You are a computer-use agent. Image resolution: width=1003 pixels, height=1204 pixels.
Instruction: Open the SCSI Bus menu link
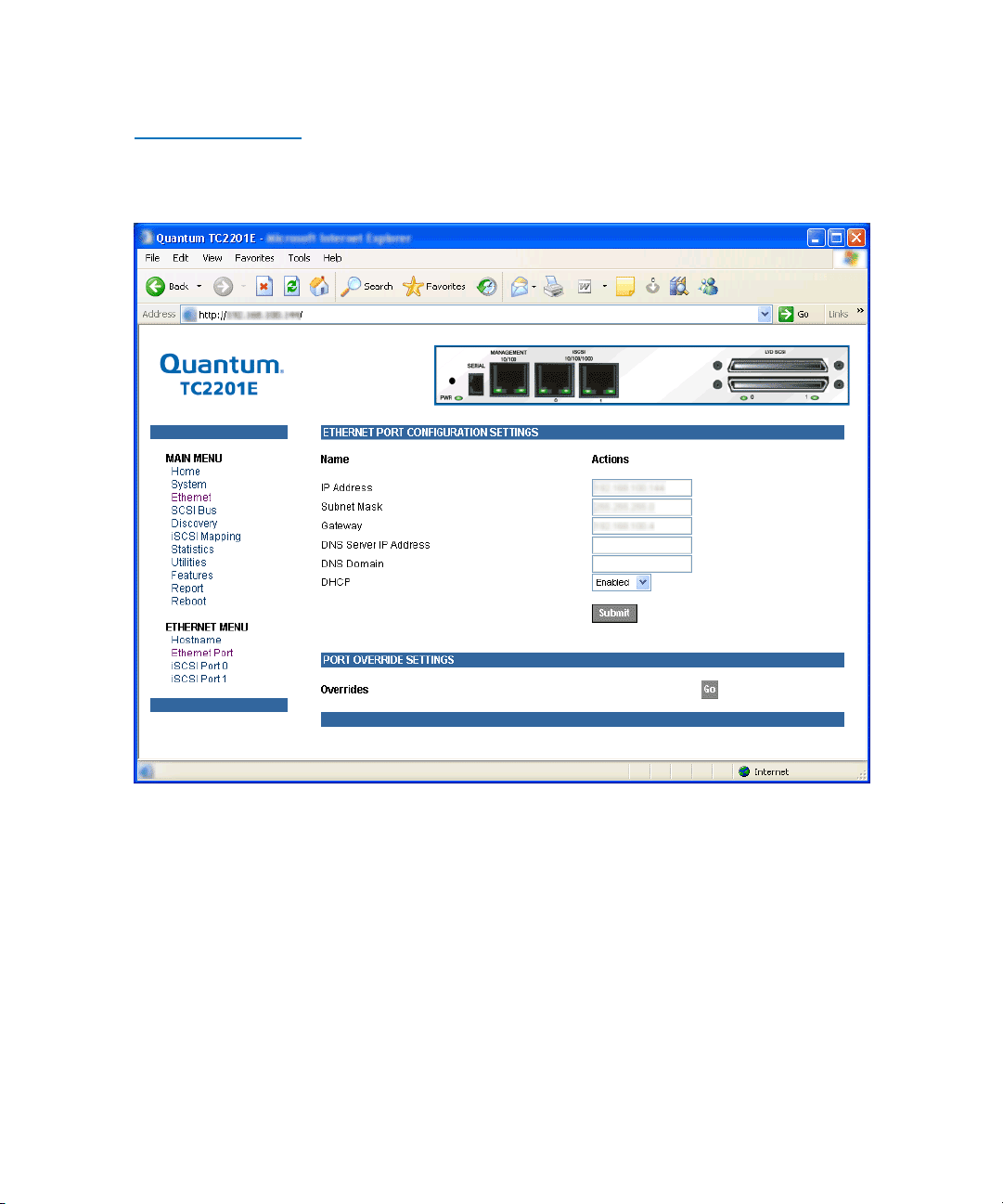[x=194, y=511]
